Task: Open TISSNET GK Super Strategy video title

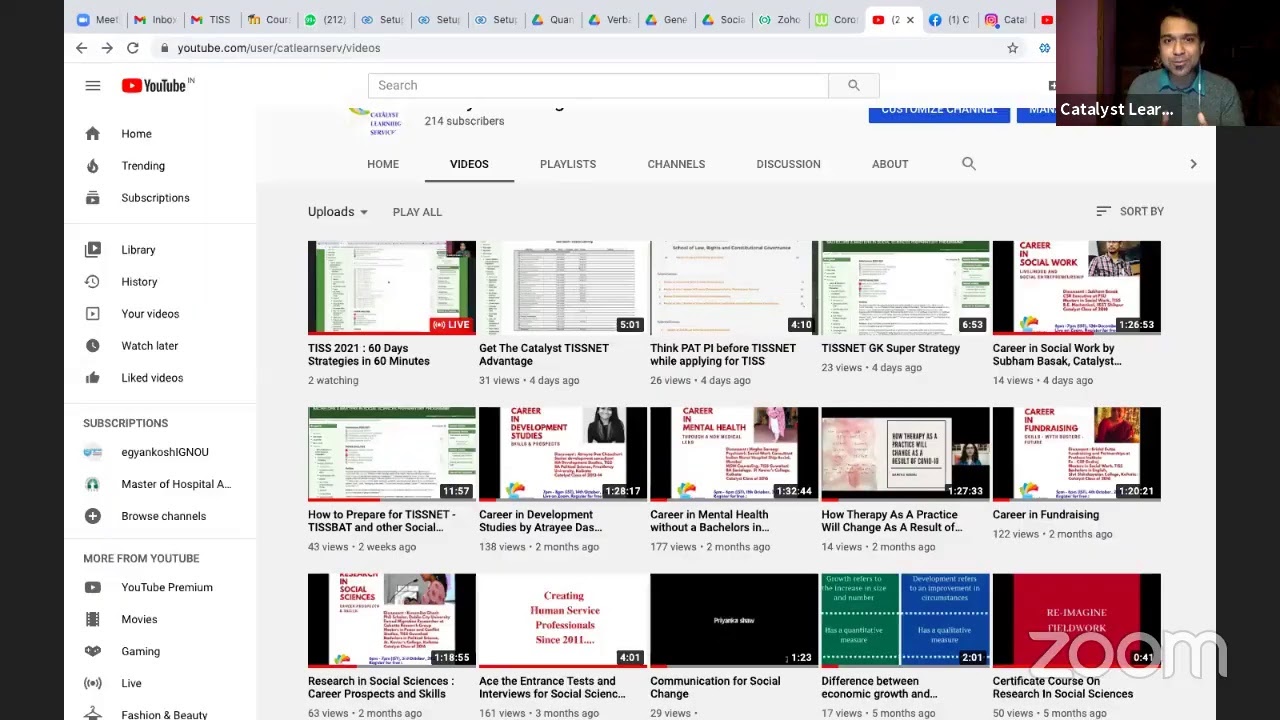Action: [x=891, y=349]
